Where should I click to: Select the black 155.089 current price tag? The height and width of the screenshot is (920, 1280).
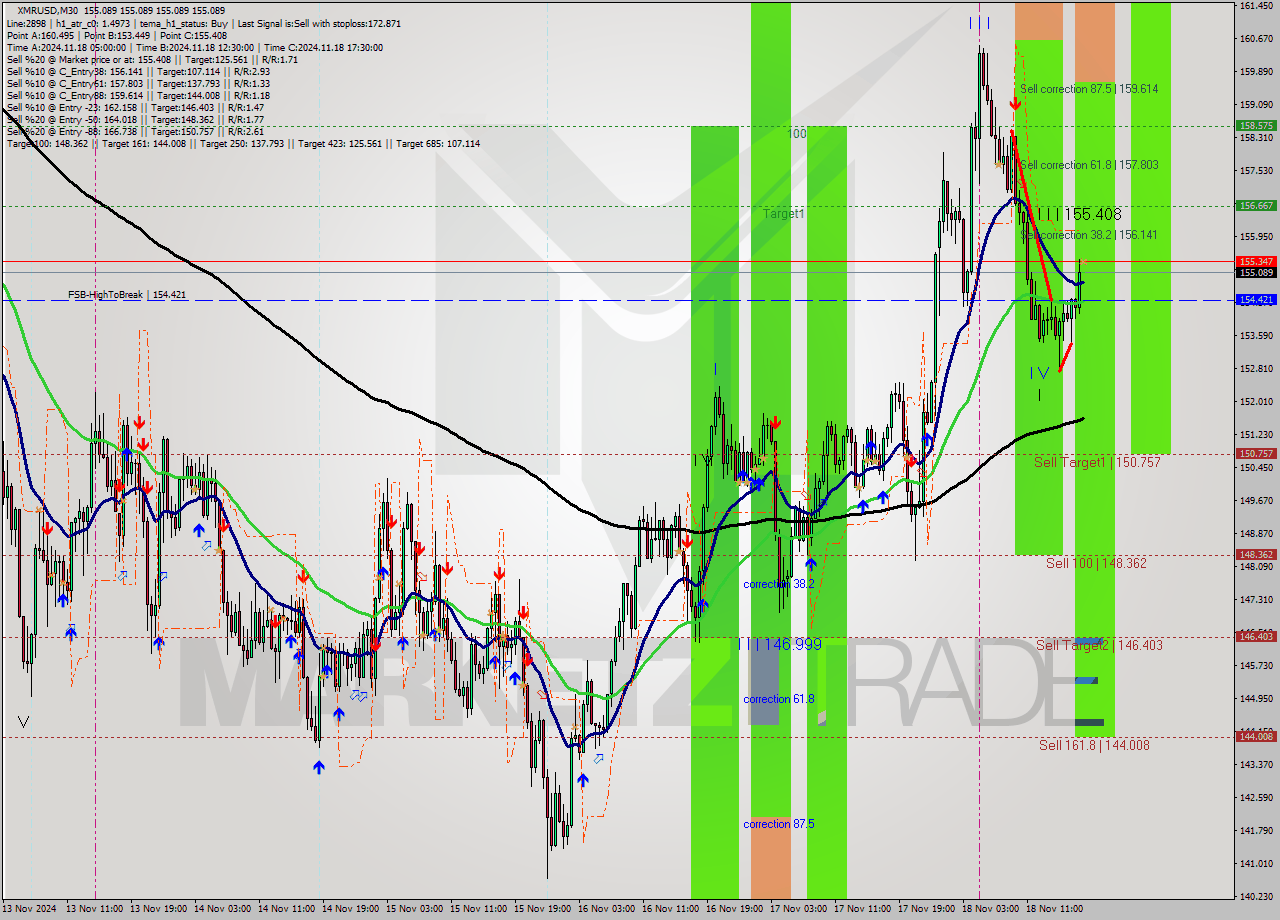click(x=1256, y=272)
